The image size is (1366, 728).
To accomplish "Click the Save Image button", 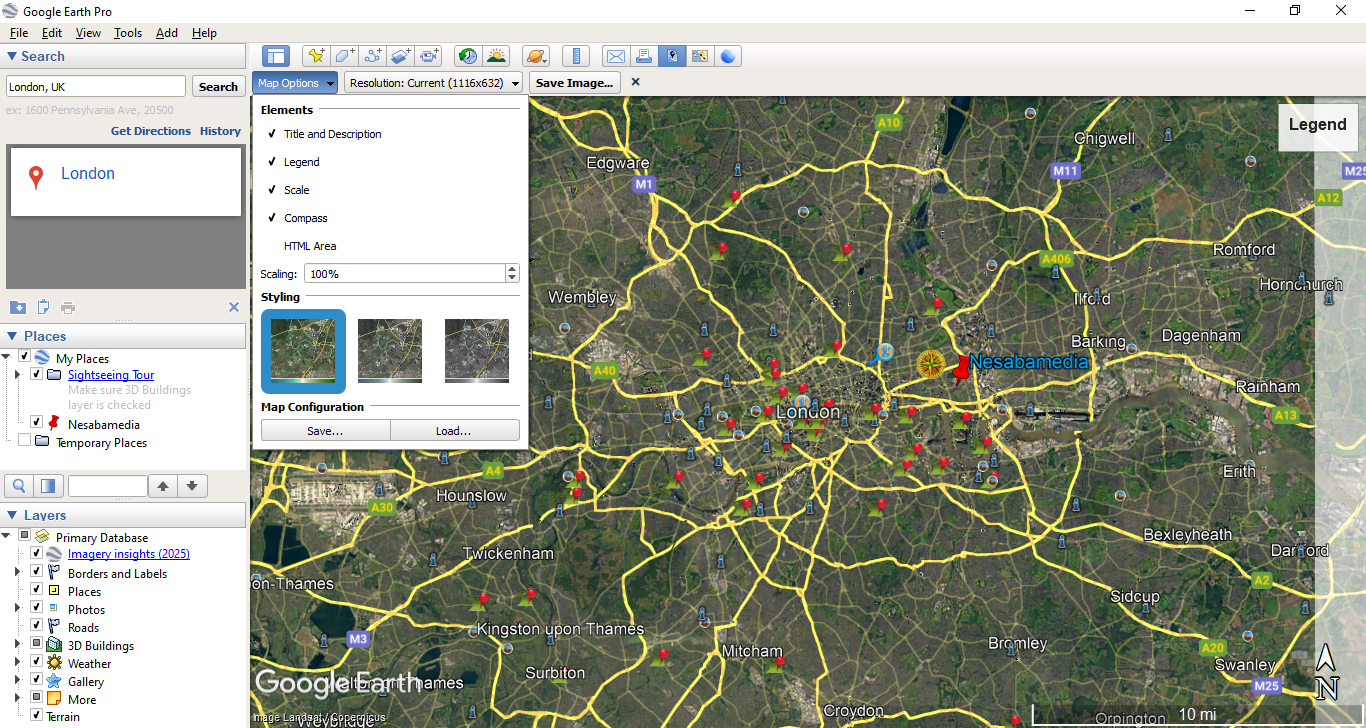I will (x=574, y=83).
